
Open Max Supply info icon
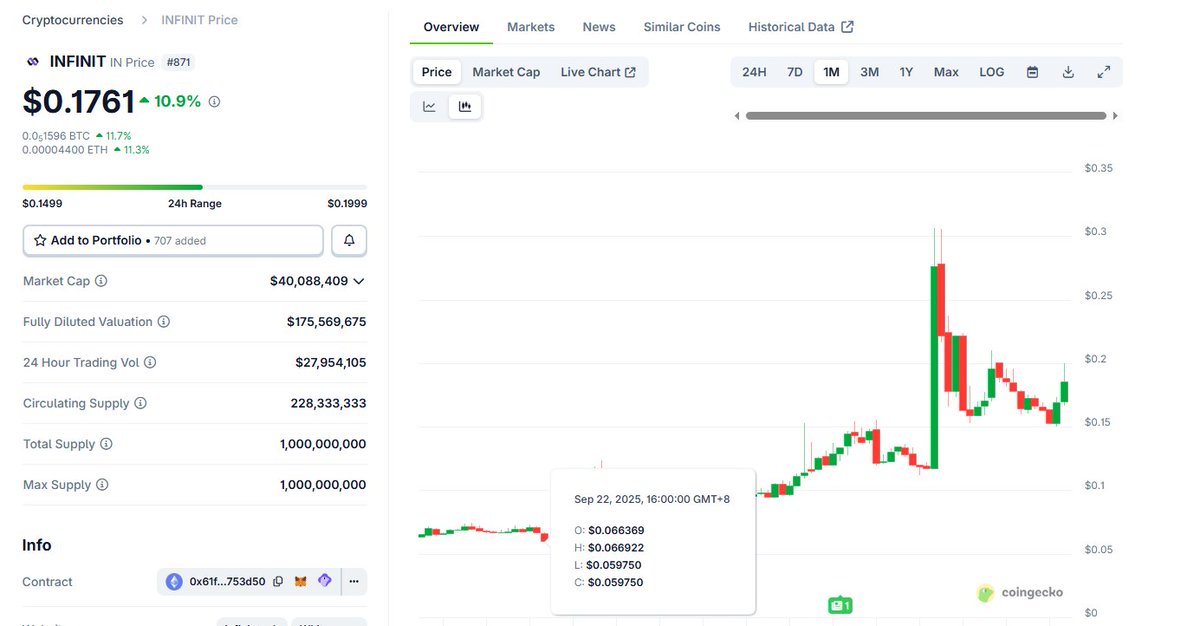pos(102,485)
